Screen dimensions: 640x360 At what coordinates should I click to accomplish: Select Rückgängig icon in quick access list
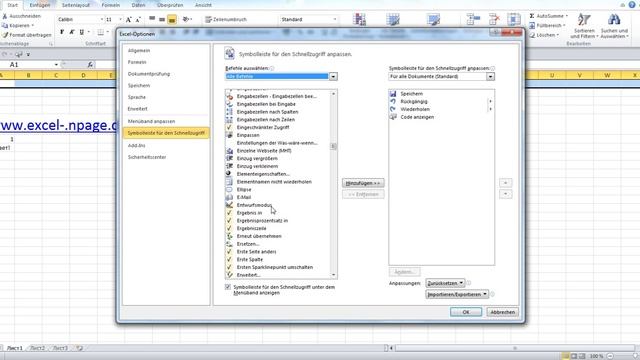click(393, 101)
